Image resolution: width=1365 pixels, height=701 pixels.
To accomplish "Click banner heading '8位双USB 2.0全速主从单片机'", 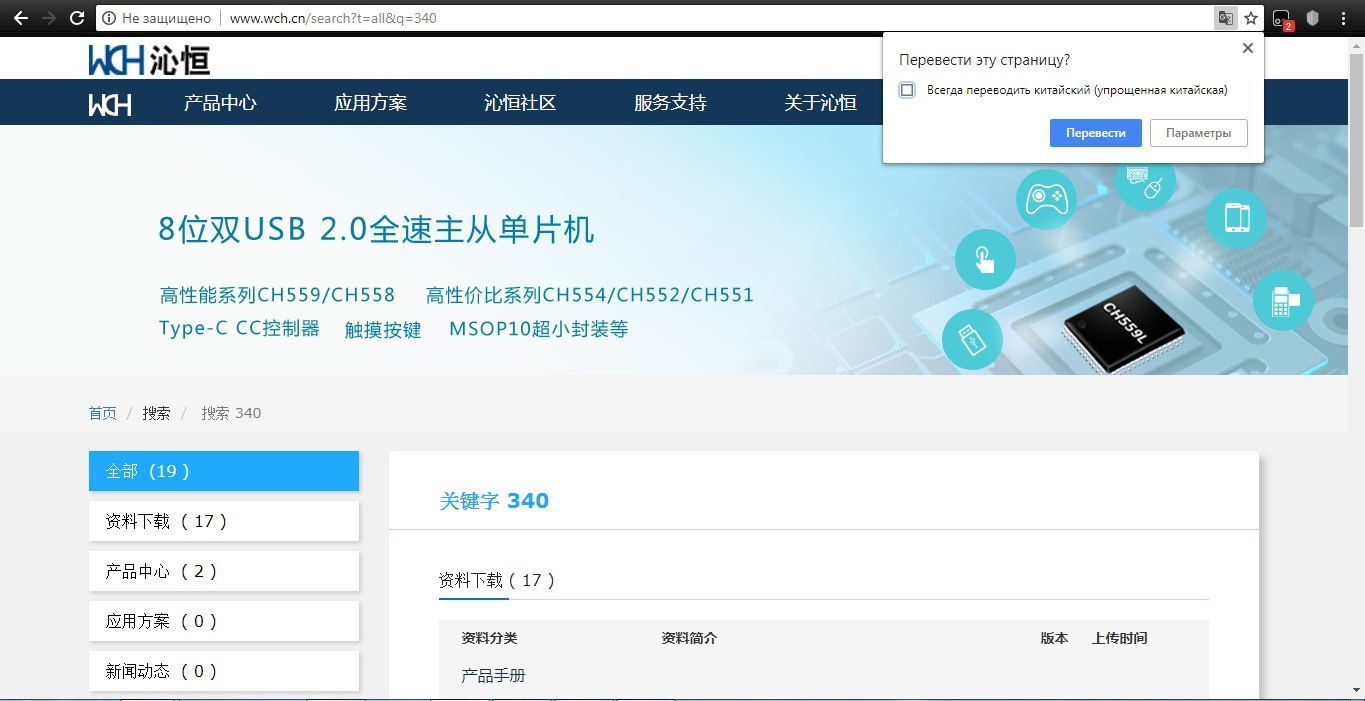I will click(376, 230).
